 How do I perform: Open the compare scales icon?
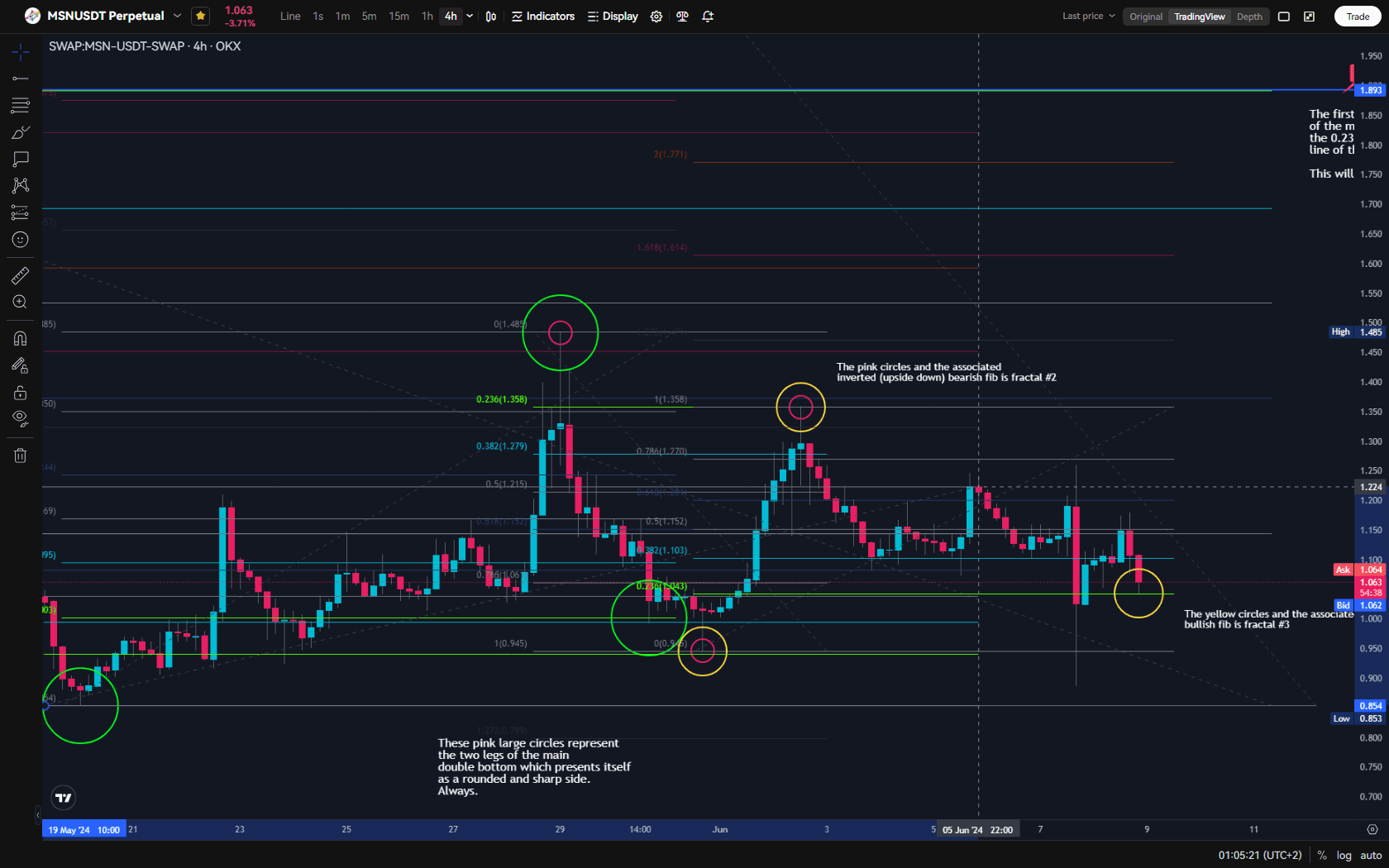682,16
